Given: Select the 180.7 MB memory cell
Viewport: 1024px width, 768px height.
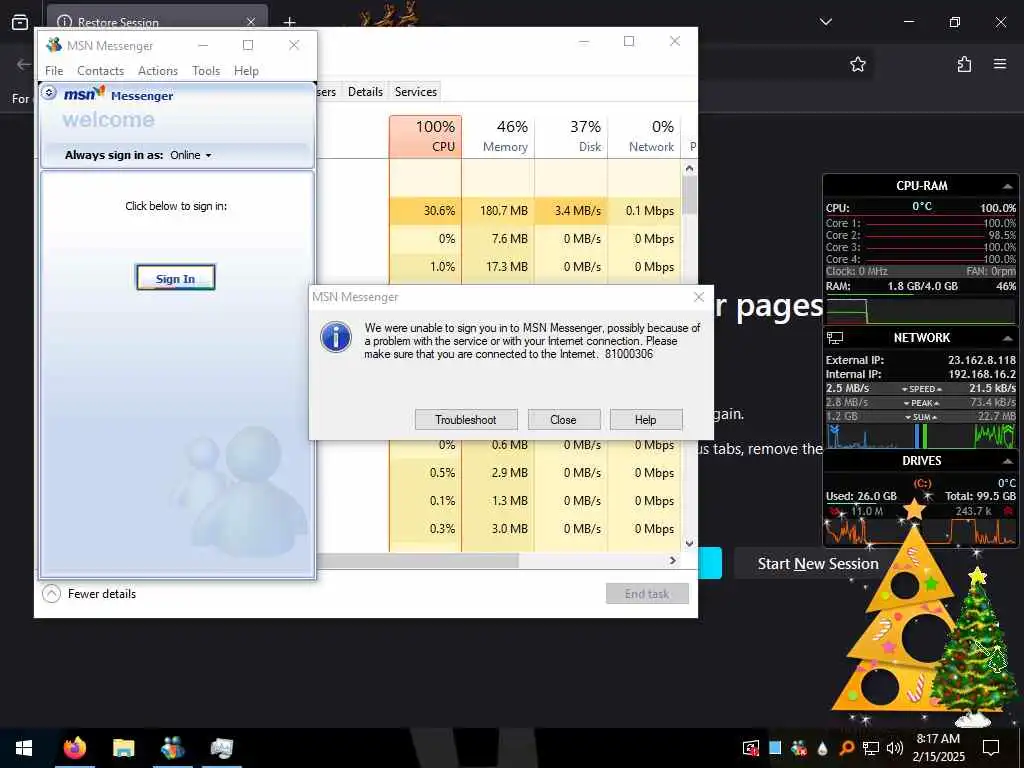Looking at the screenshot, I should pyautogui.click(x=498, y=210).
